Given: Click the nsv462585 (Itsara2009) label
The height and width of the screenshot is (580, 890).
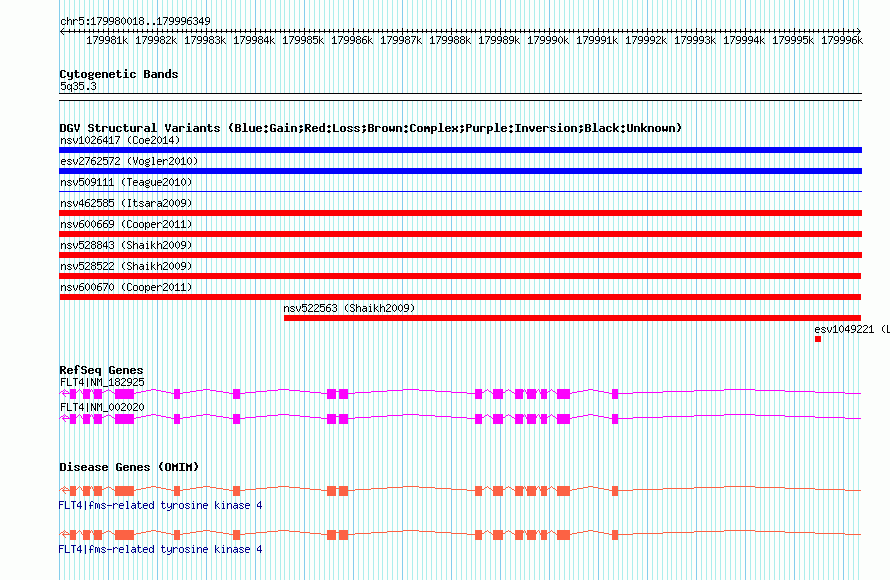Looking at the screenshot, I should coord(126,203).
